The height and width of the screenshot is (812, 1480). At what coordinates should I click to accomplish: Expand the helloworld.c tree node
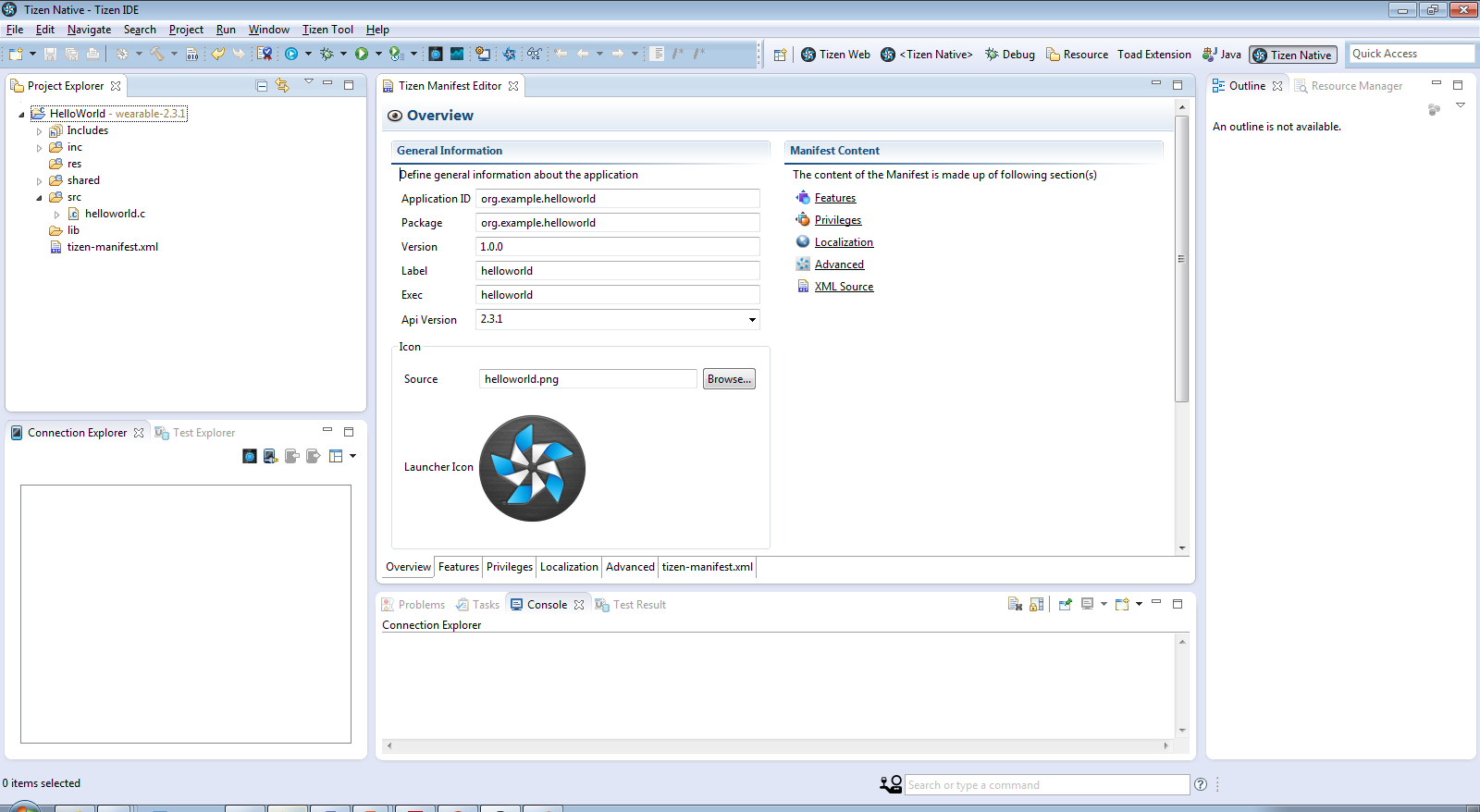point(56,215)
